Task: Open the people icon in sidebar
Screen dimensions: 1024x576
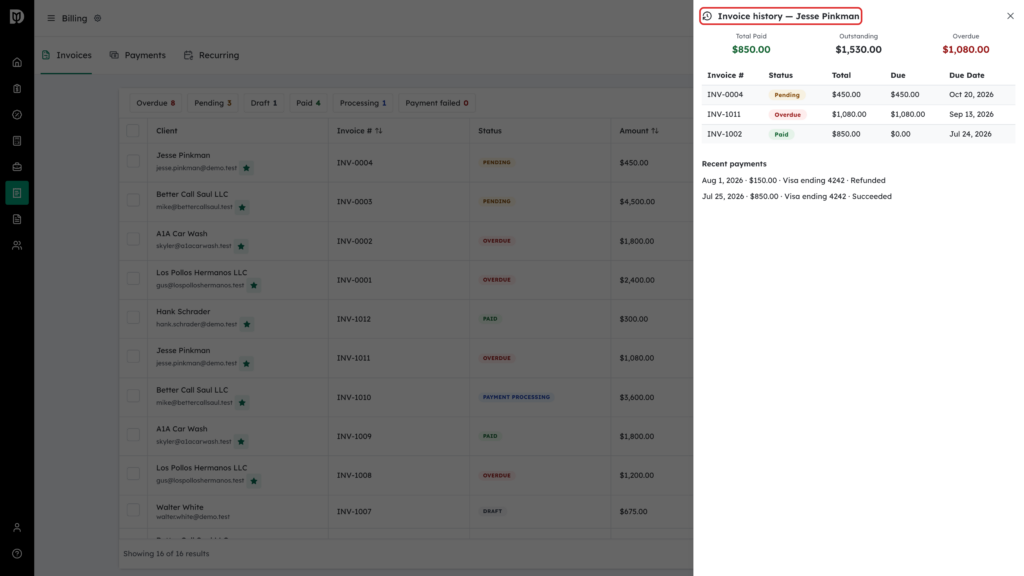Action: (x=17, y=246)
